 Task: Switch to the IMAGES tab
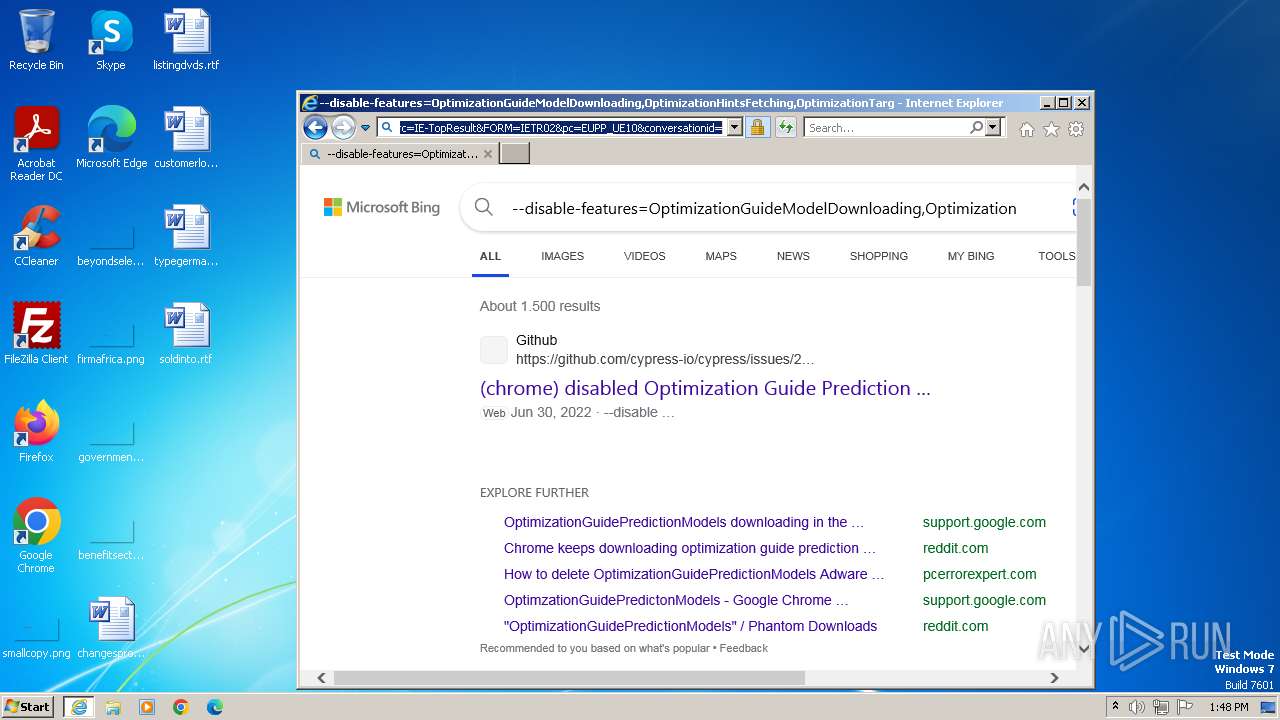pyautogui.click(x=562, y=256)
